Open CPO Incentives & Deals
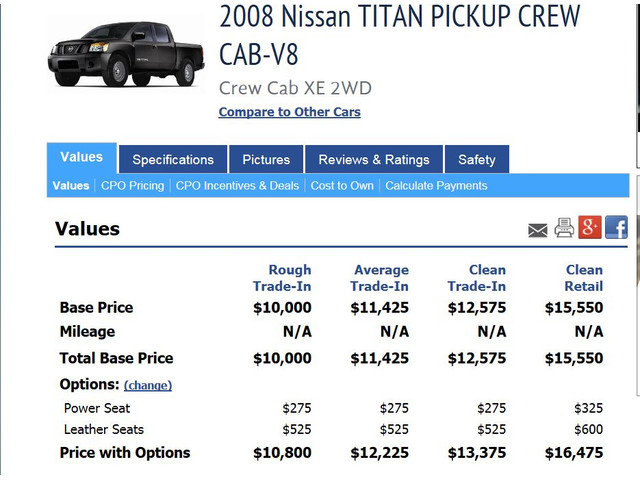The image size is (640, 480). click(x=237, y=186)
